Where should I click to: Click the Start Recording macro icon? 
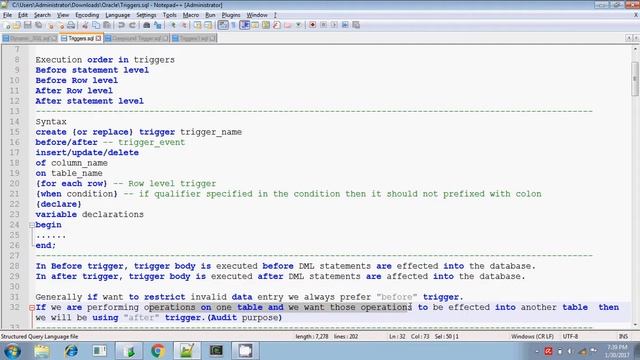pos(313,25)
